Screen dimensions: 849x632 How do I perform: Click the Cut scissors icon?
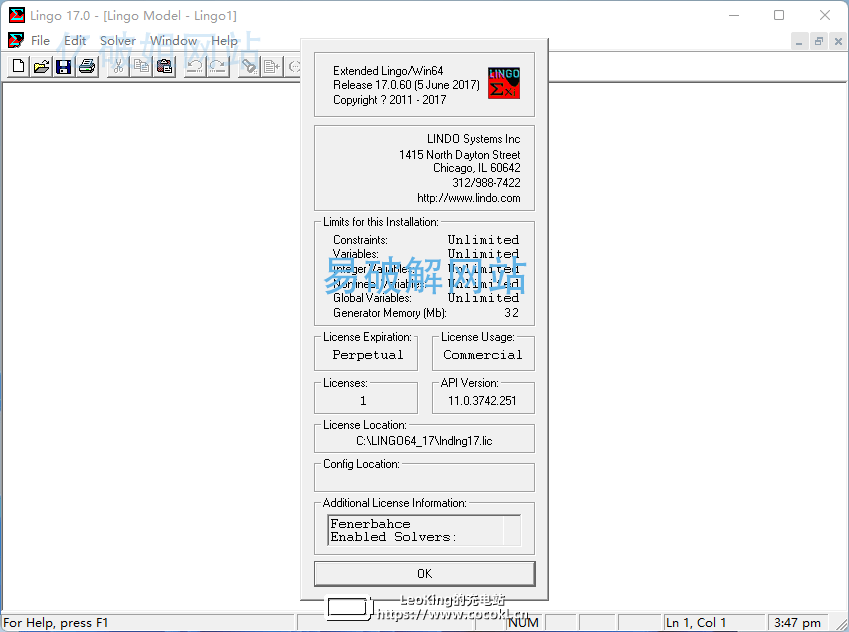(118, 67)
